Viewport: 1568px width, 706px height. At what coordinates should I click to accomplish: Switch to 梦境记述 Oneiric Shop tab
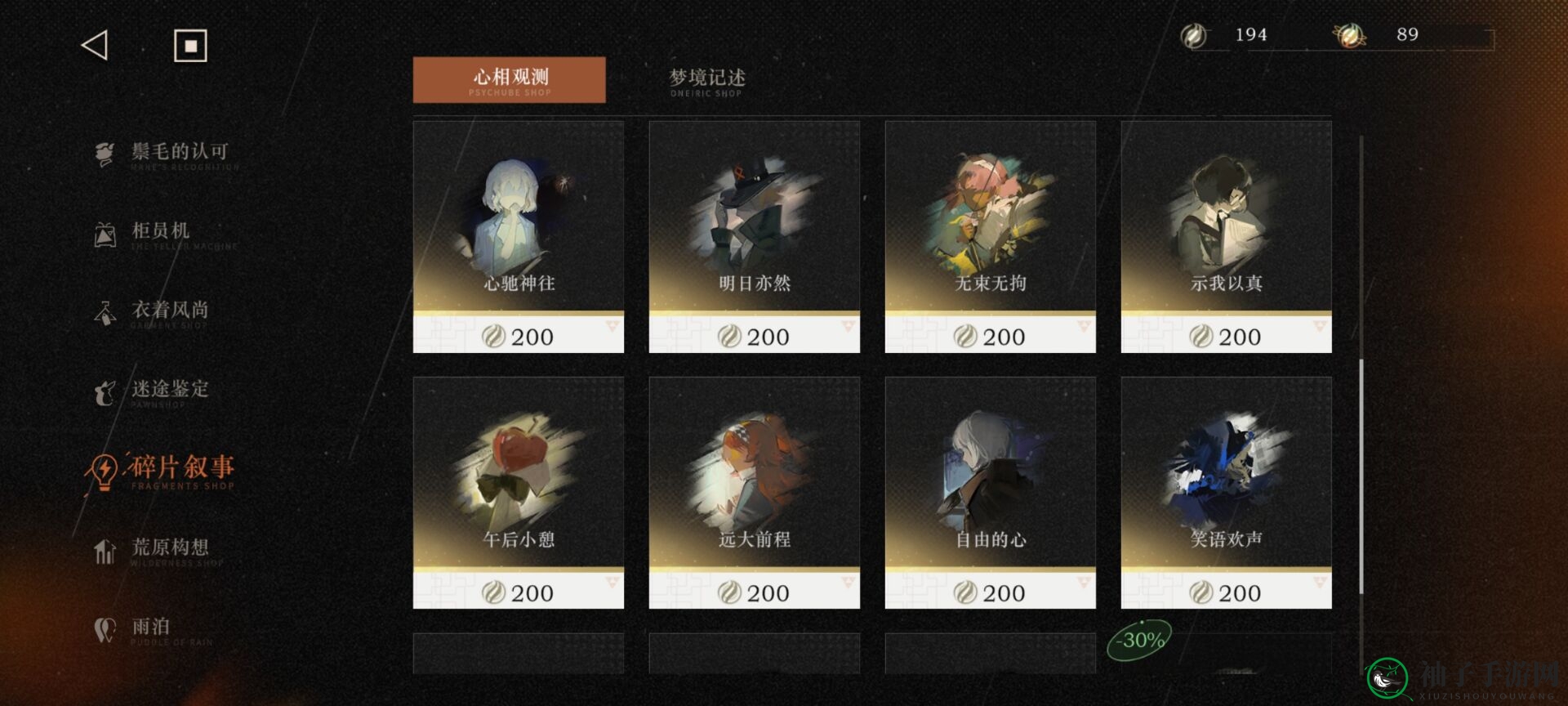pos(707,81)
